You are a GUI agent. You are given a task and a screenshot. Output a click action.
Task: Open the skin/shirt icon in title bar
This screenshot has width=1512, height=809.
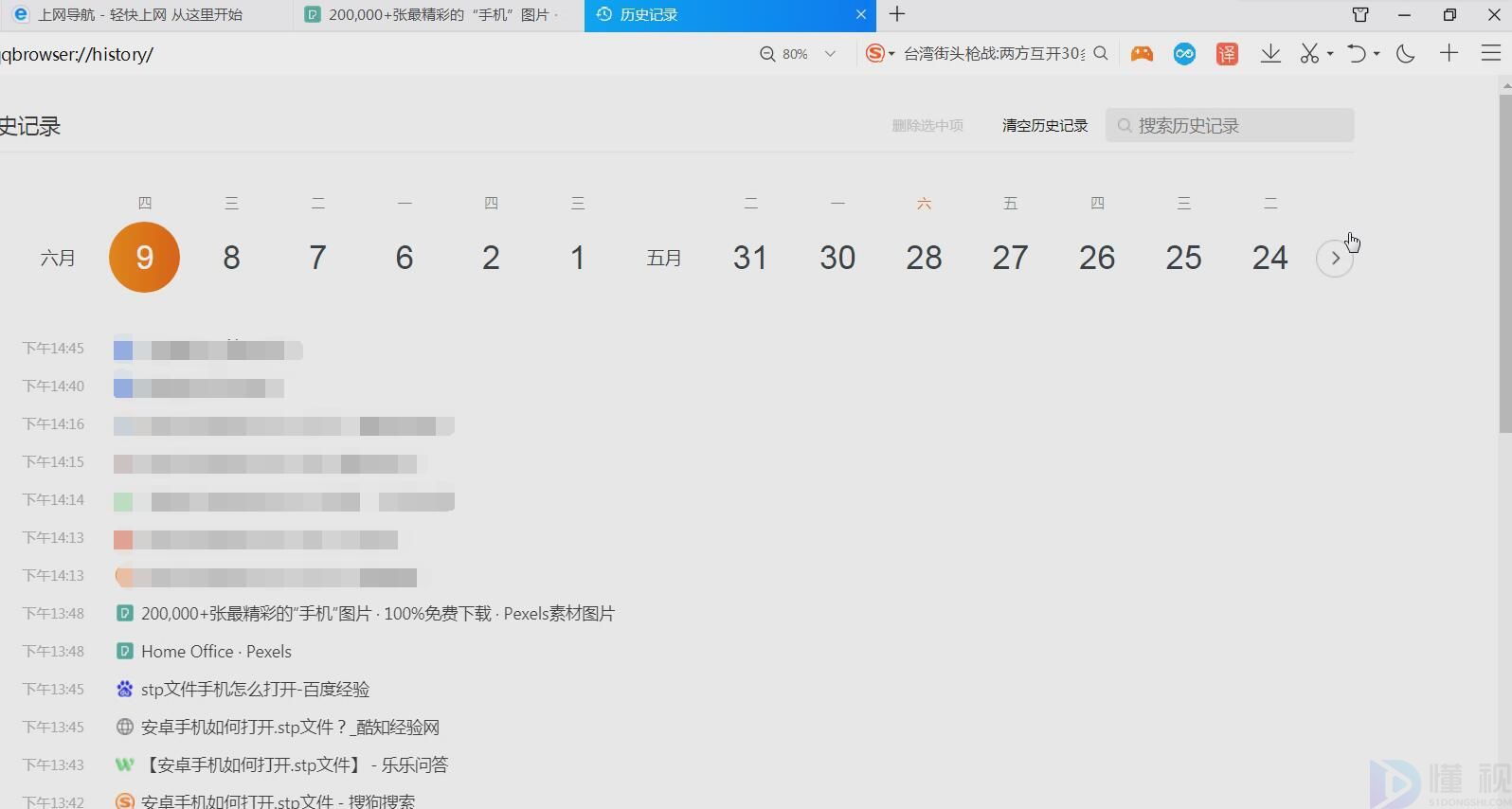[x=1360, y=14]
